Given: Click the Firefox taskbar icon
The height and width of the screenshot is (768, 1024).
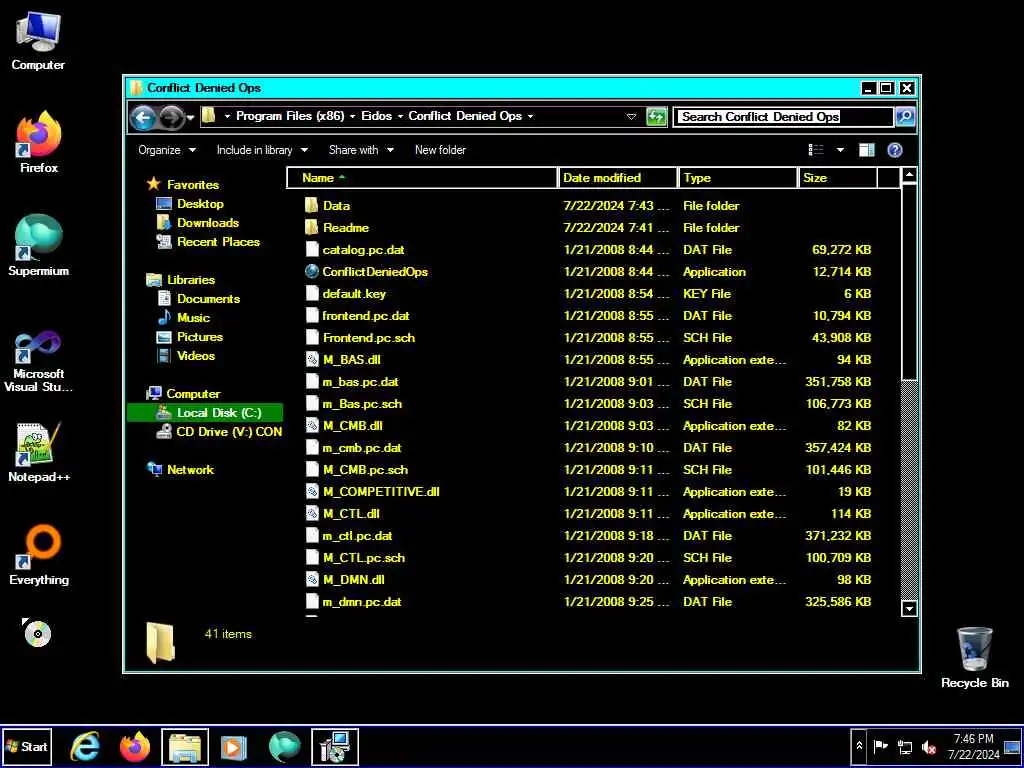Looking at the screenshot, I should pyautogui.click(x=135, y=747).
